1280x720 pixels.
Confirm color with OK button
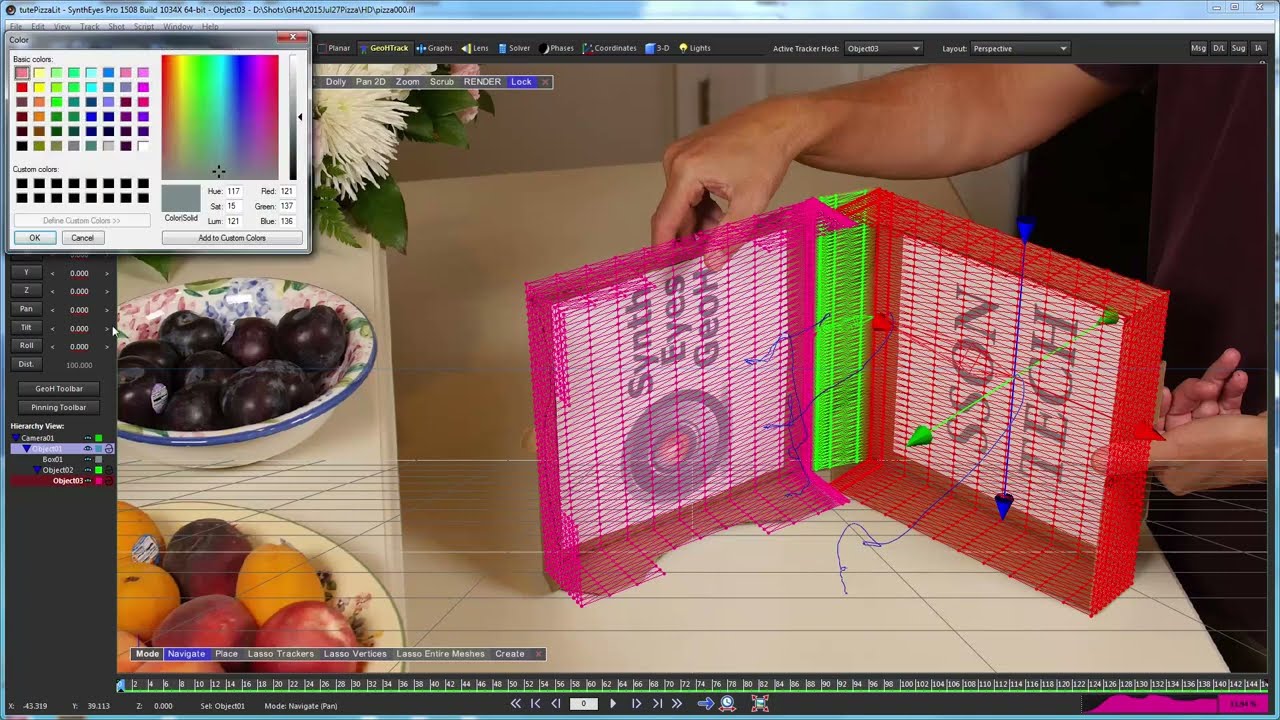[35, 238]
